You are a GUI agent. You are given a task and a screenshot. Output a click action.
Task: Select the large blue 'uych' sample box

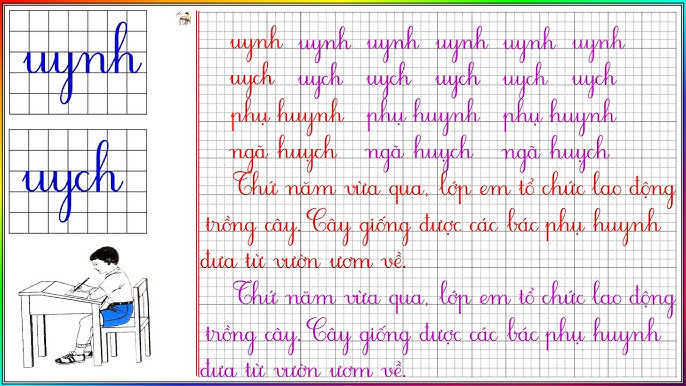pos(78,181)
